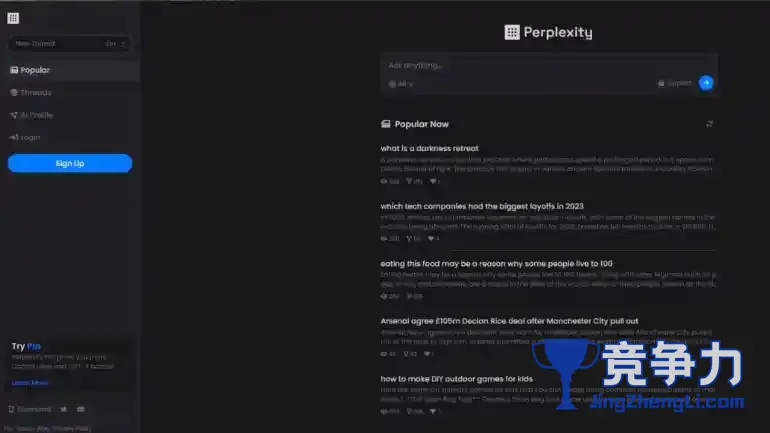The image size is (770, 433).
Task: Click views icon under 'eating this food' thread
Action: (384, 297)
